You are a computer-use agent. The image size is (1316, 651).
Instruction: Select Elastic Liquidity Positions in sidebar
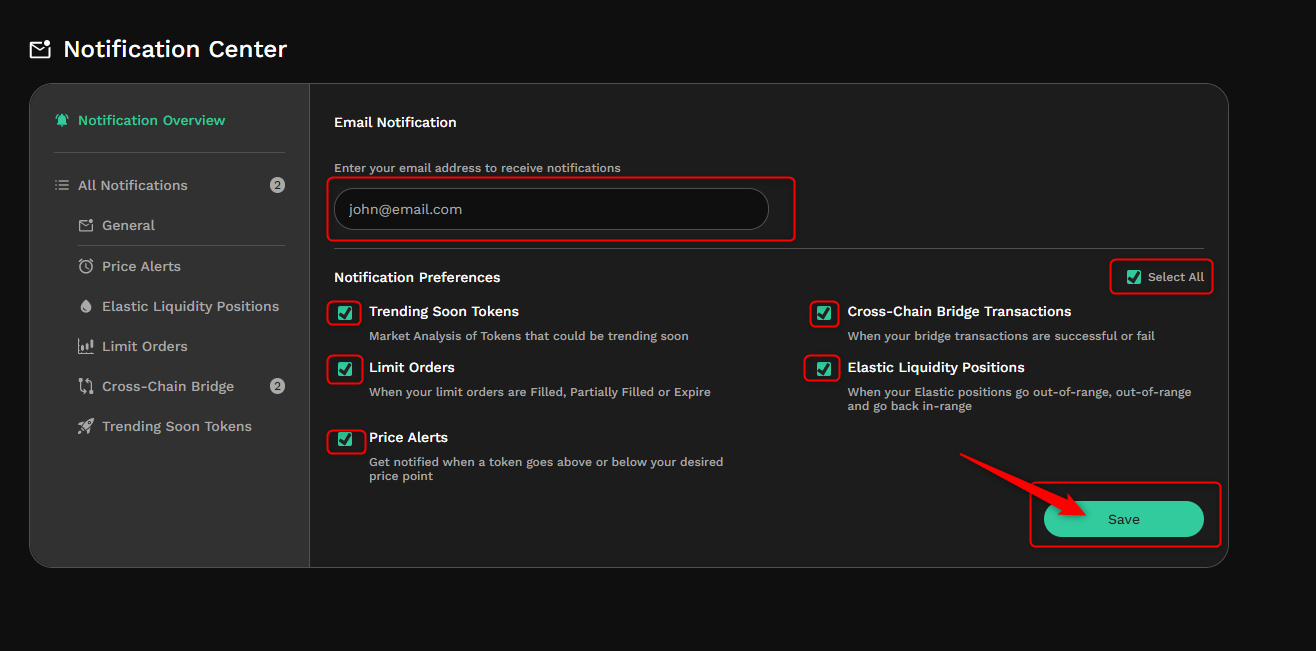tap(190, 306)
